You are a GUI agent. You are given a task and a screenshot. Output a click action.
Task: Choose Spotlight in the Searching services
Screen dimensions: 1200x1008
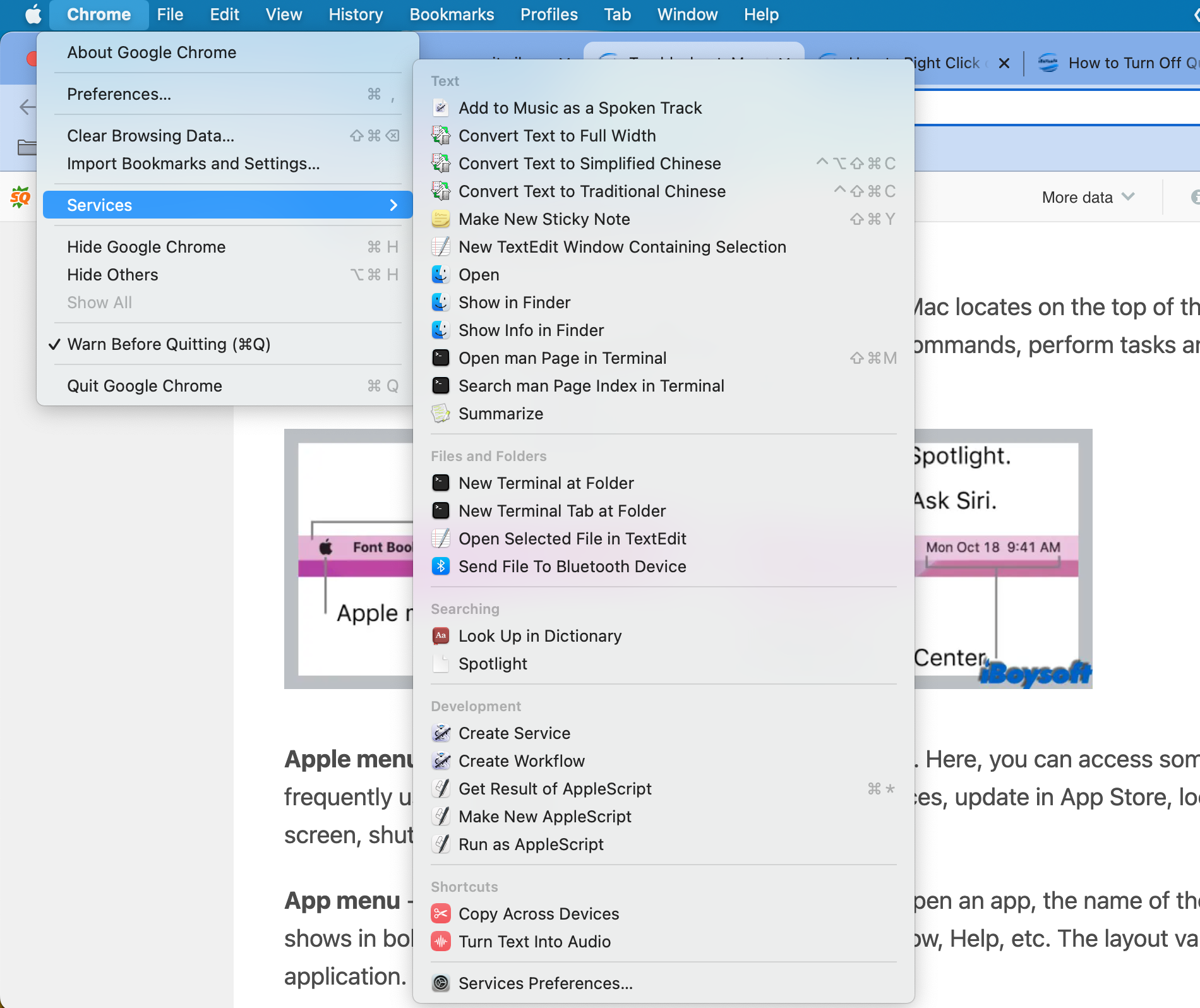[x=663, y=664]
